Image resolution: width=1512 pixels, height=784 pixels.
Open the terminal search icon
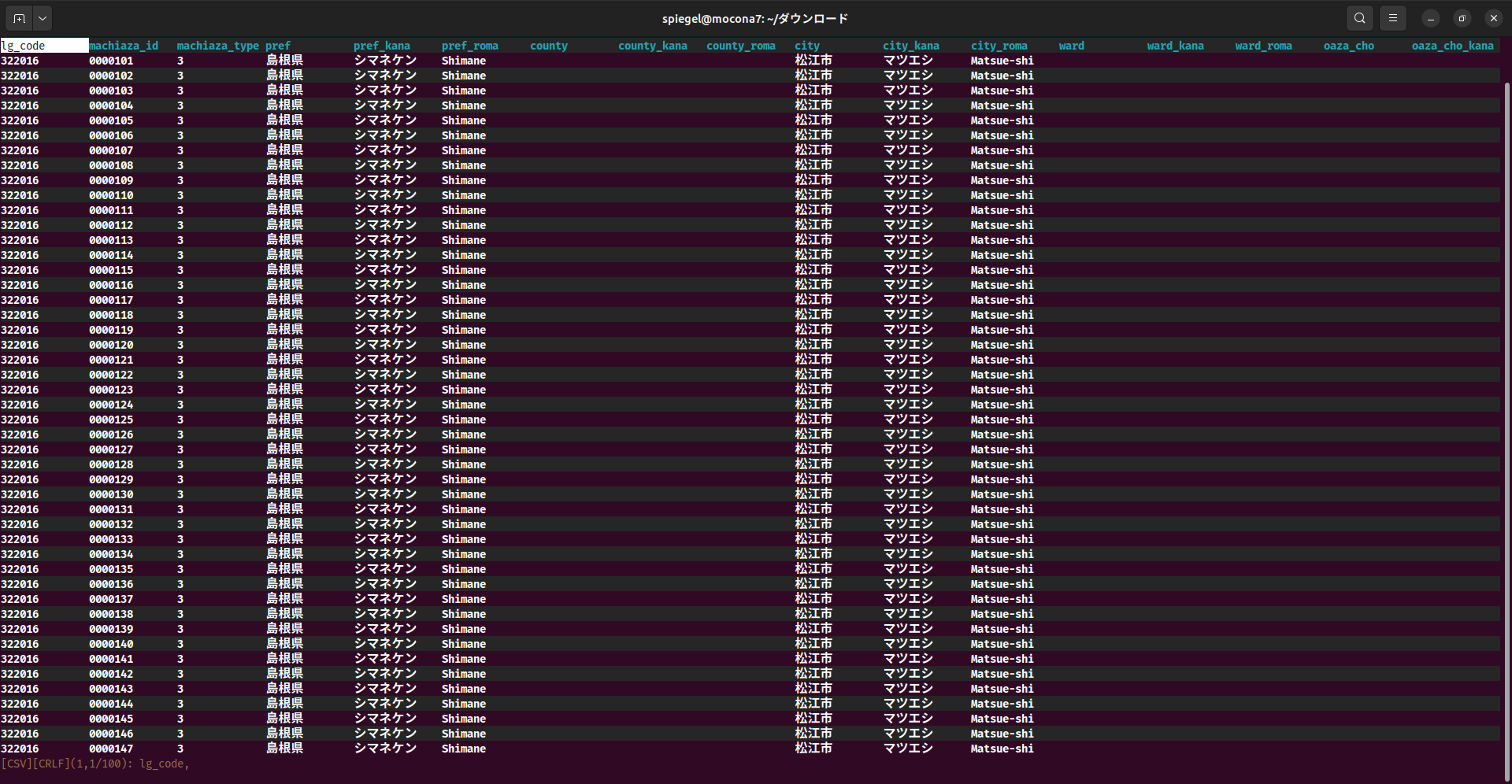pos(1359,18)
